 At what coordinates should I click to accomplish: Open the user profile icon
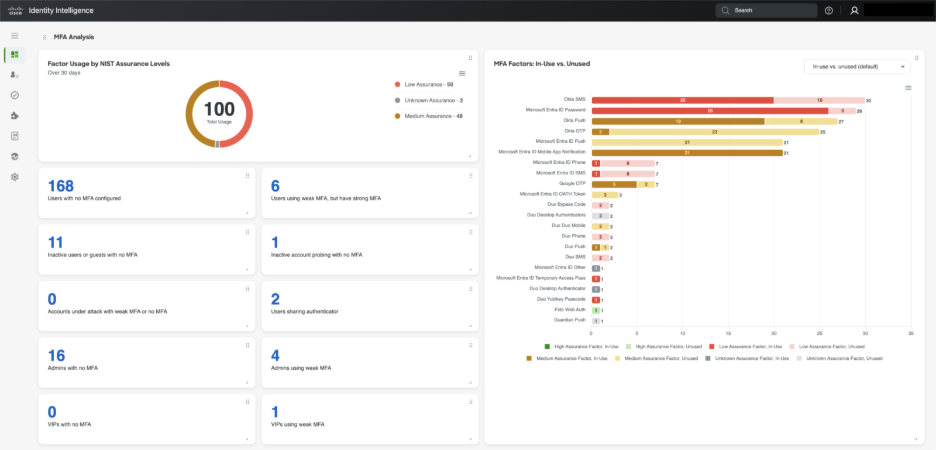click(855, 10)
